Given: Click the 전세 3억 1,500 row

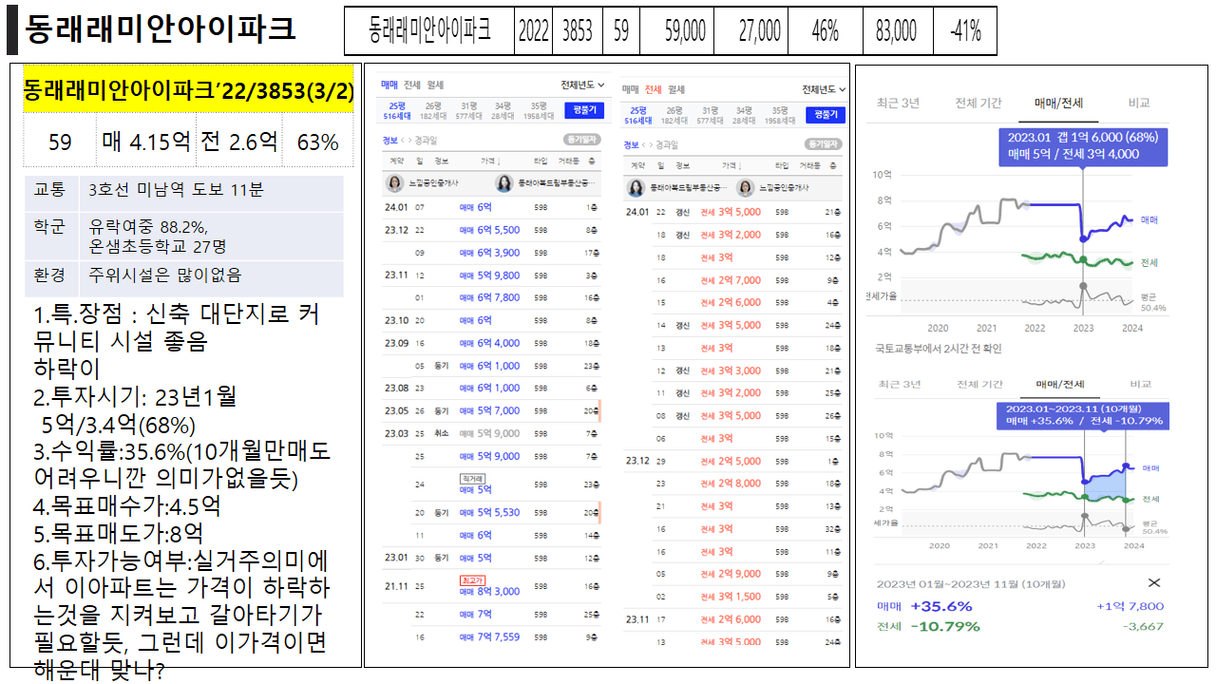Looking at the screenshot, I should pyautogui.click(x=734, y=596).
